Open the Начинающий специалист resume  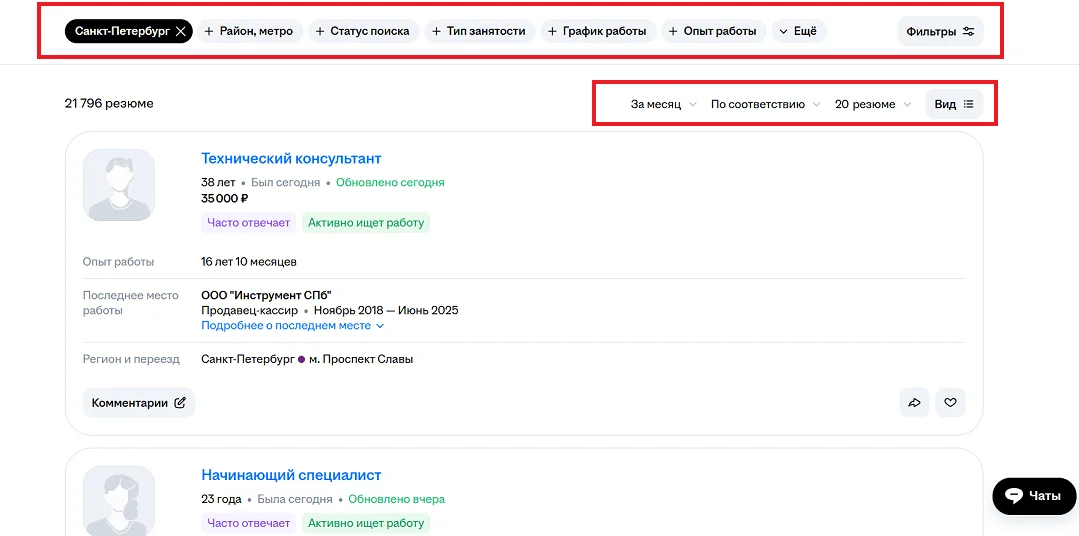coord(291,475)
